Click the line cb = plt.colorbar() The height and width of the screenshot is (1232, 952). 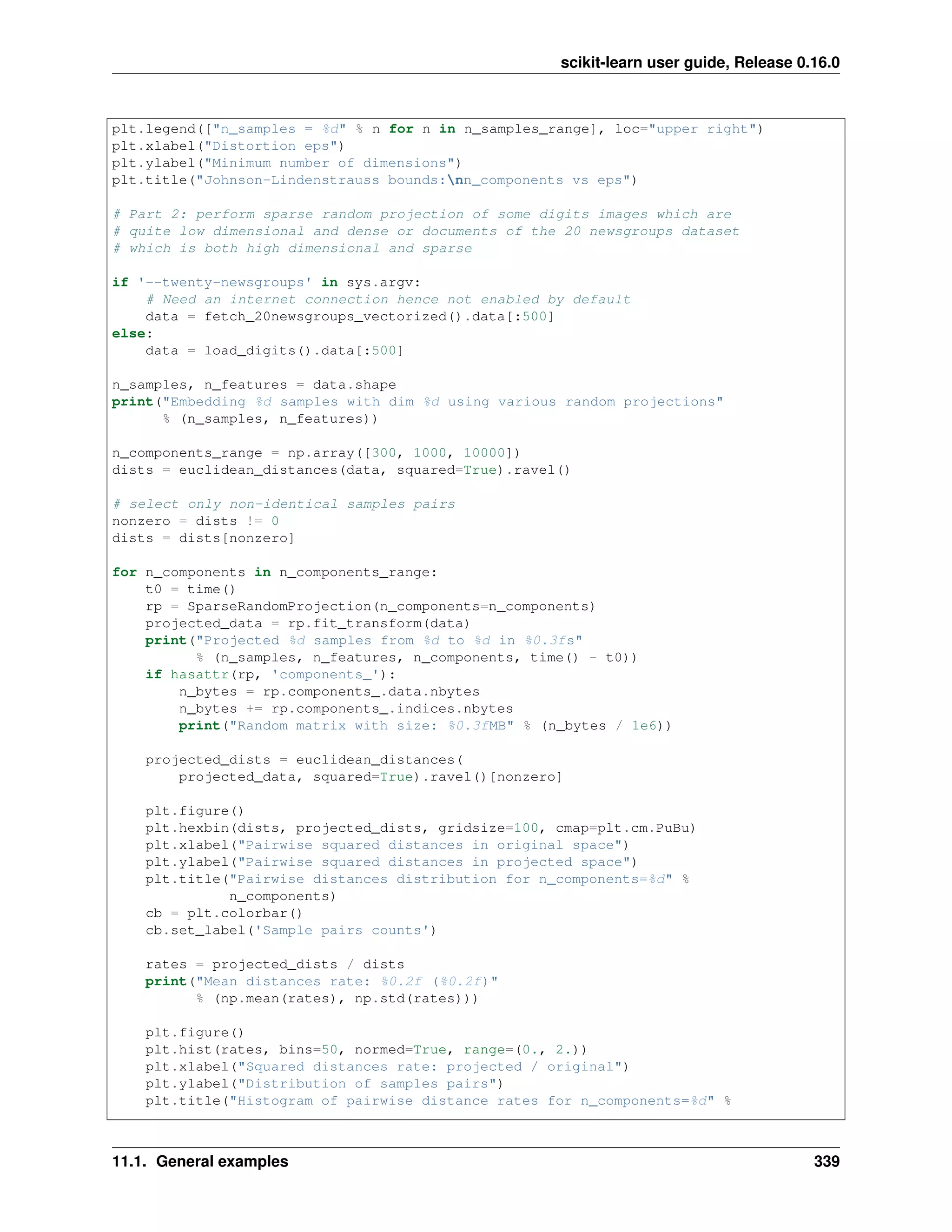[224, 913]
